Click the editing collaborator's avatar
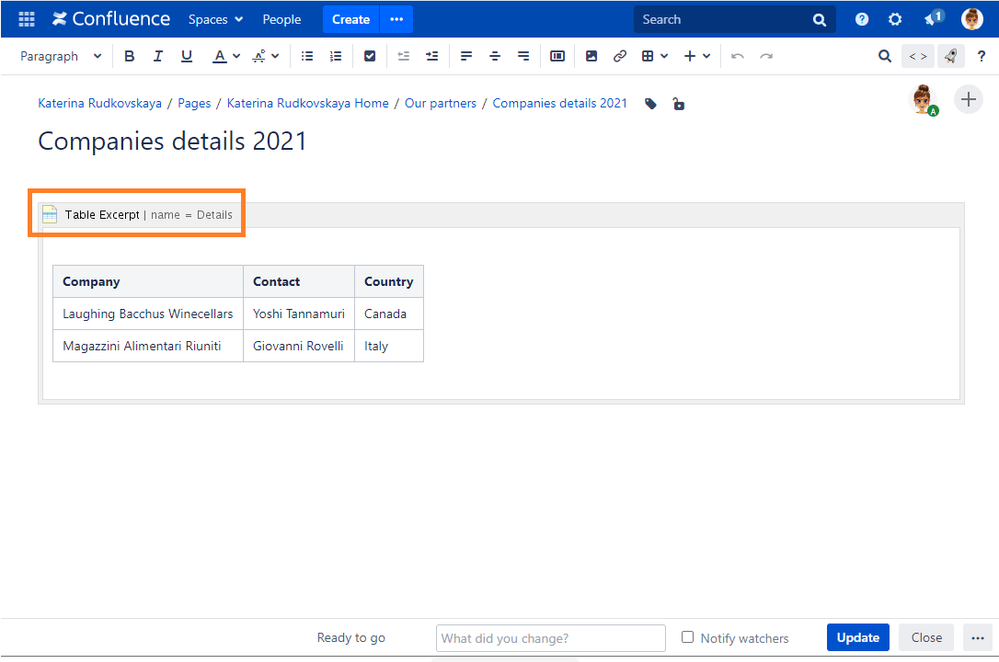Image resolution: width=999 pixels, height=662 pixels. click(x=923, y=100)
